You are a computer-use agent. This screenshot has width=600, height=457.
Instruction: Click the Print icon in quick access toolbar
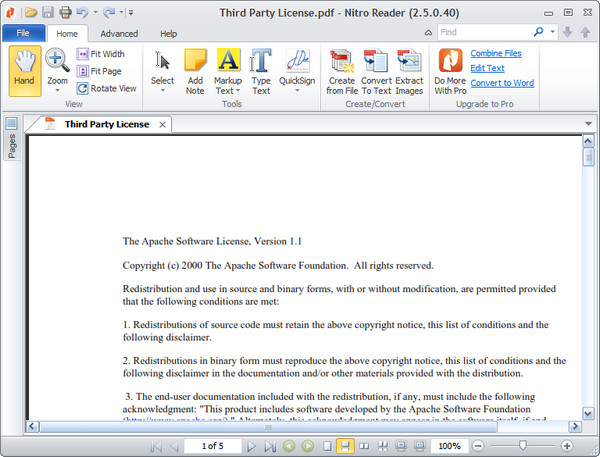[x=65, y=13]
